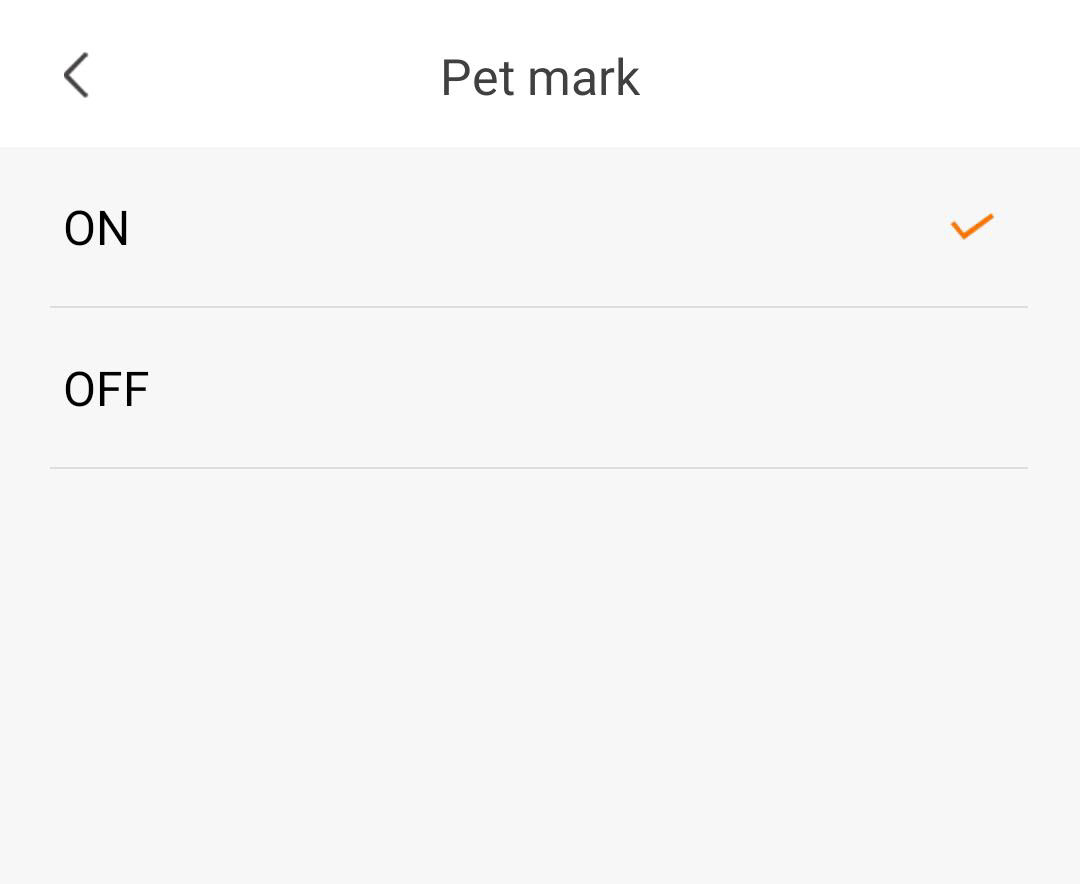Viewport: 1080px width, 884px height.
Task: Choose OFF from the Pet mark list
Action: [x=538, y=389]
